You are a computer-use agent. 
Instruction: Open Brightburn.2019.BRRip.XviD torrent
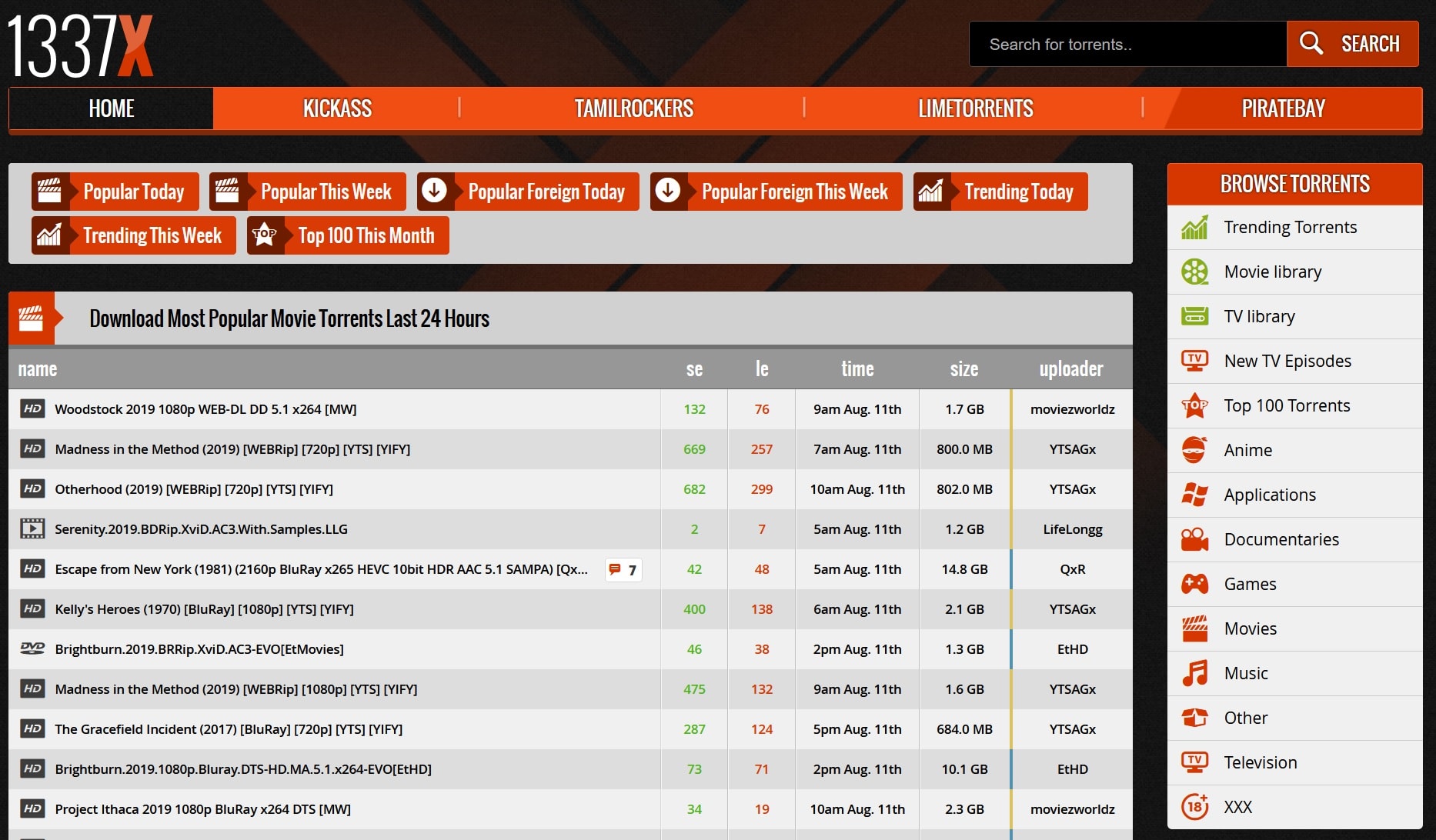pyautogui.click(x=199, y=649)
